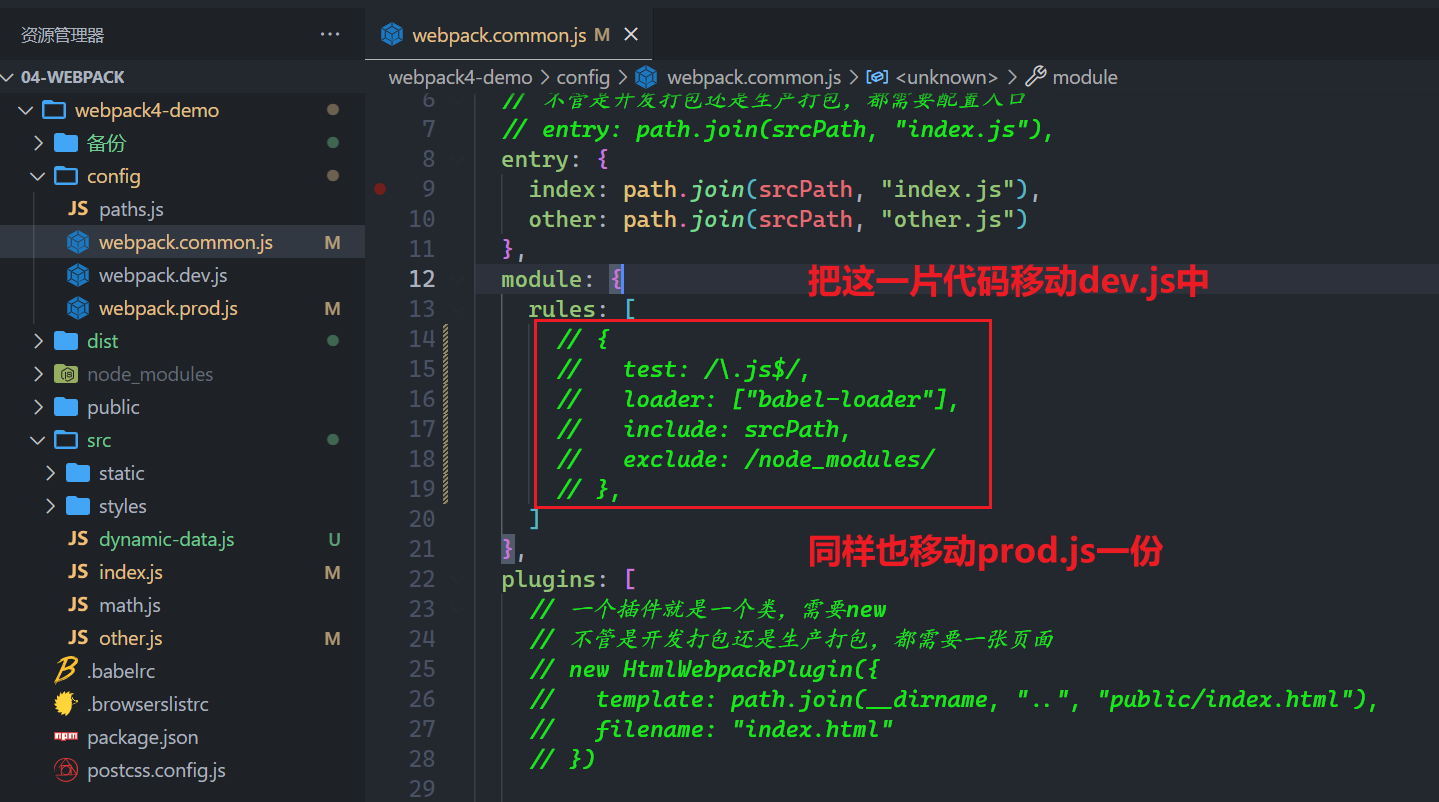Click the JS icon of index.js
1439x802 pixels.
click(78, 572)
